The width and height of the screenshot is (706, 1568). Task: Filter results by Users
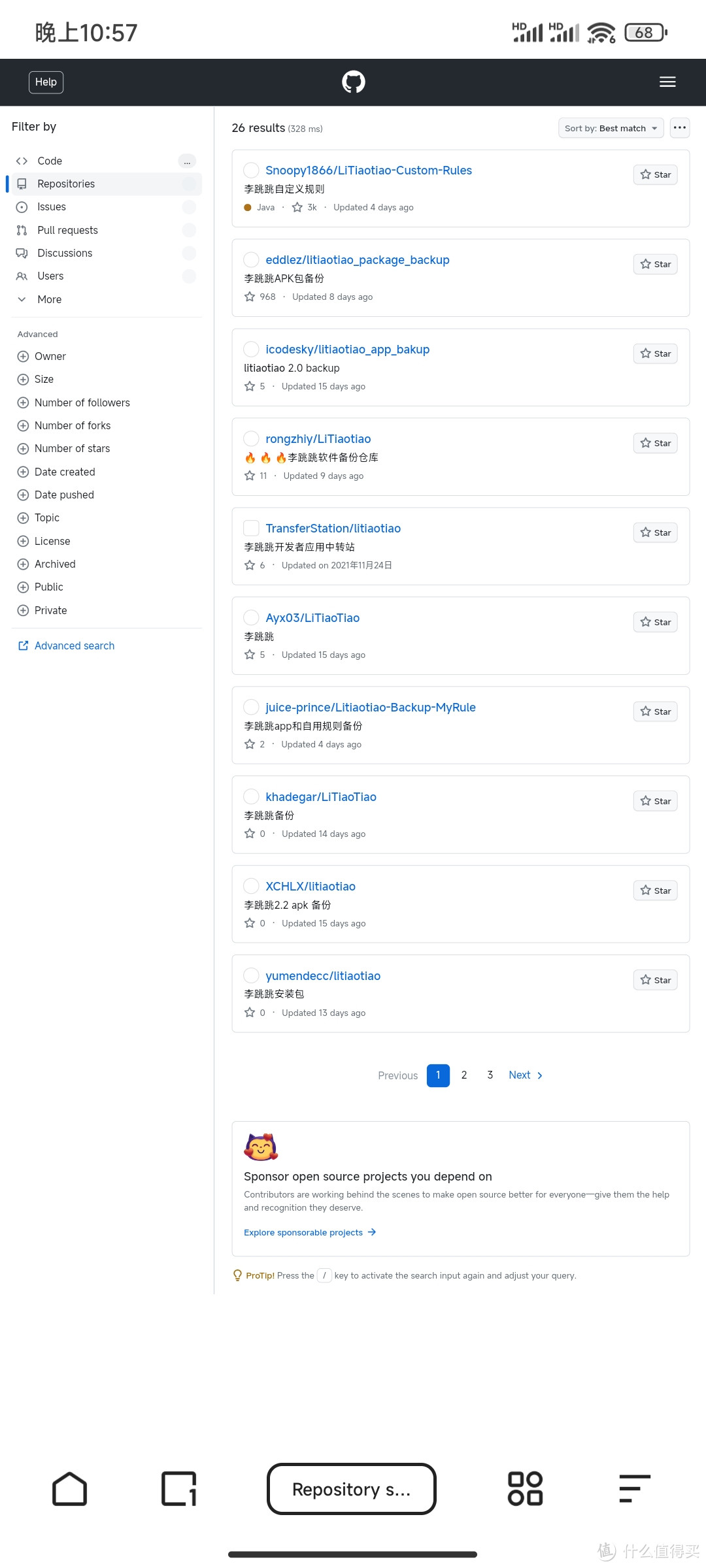coord(107,276)
